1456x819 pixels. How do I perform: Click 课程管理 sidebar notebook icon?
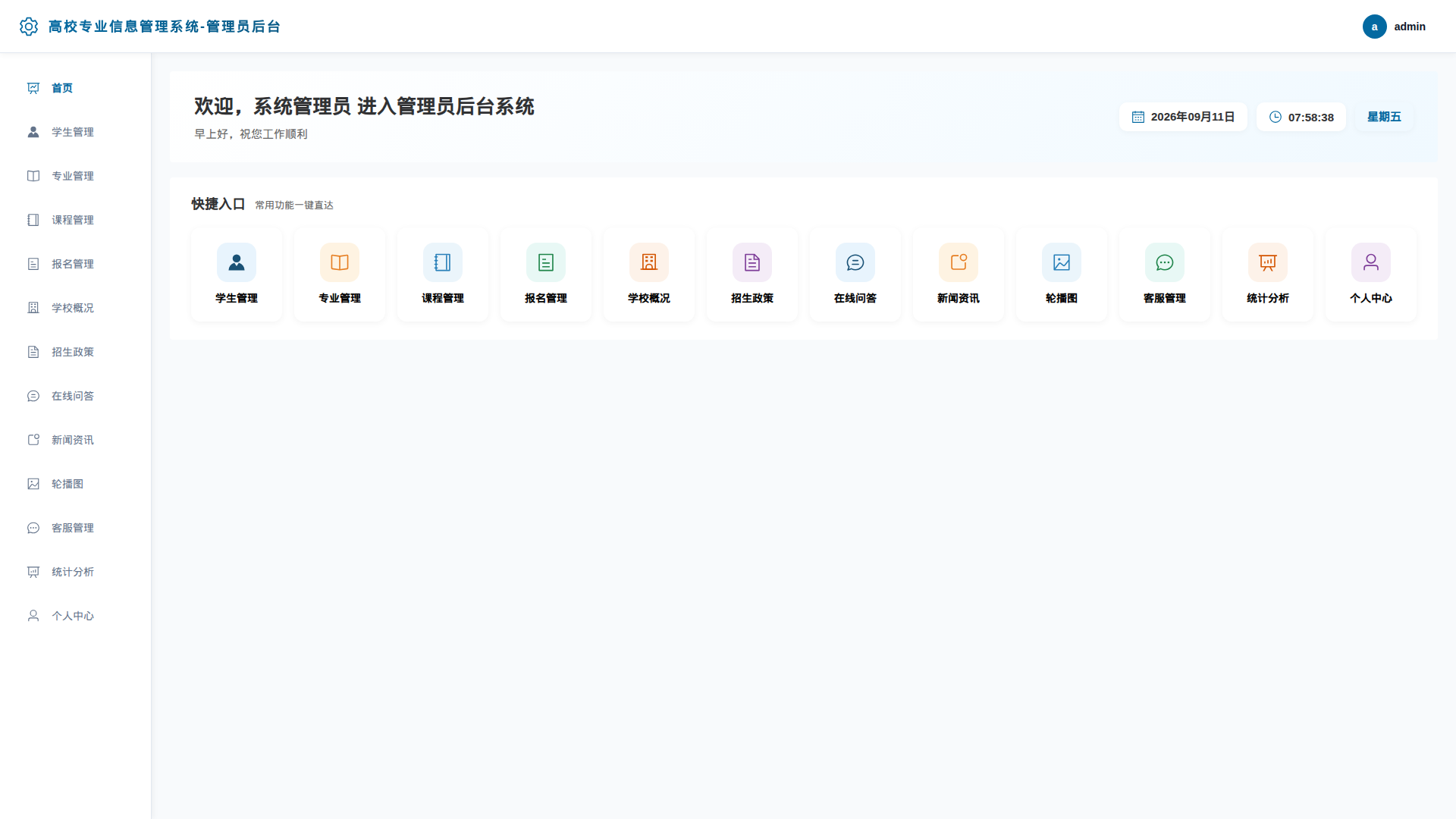tap(33, 220)
